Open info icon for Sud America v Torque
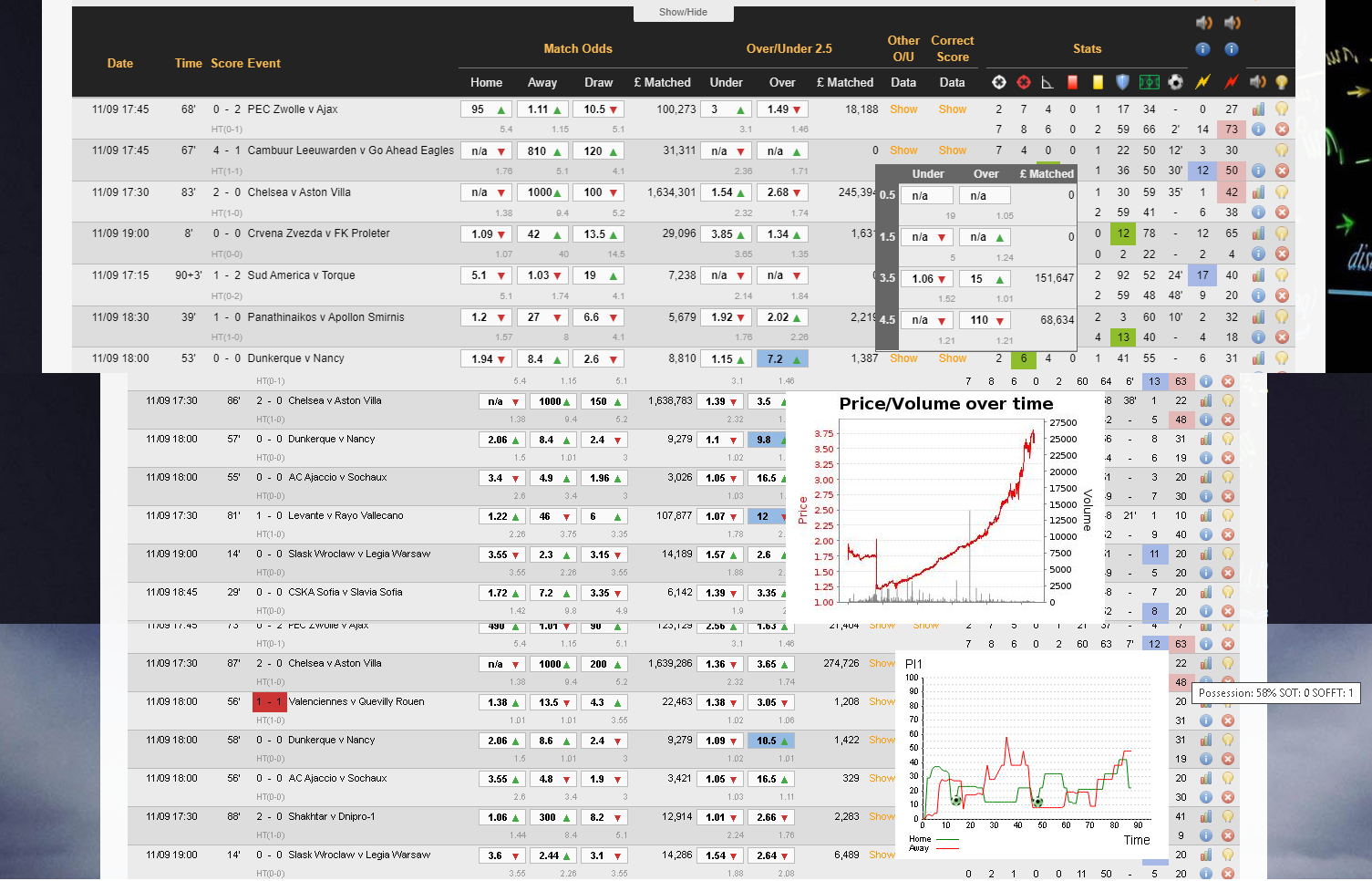Image resolution: width=1372 pixels, height=881 pixels. click(1258, 295)
